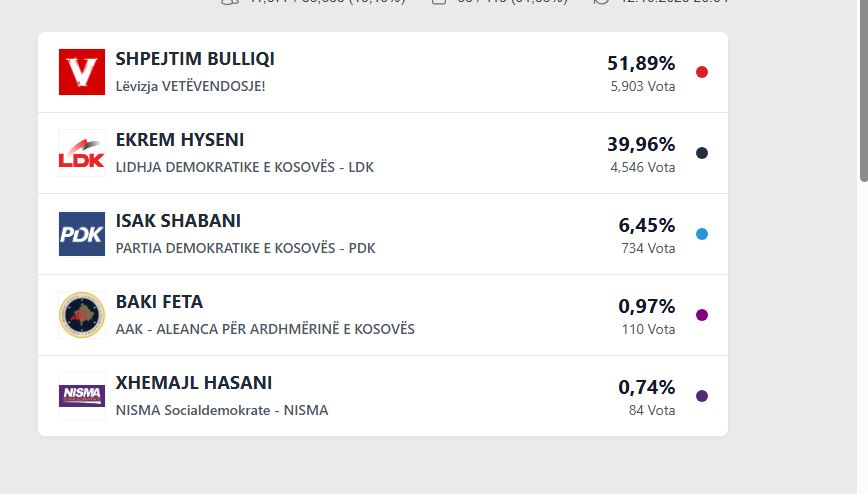Click the purple dot beside Xhemajl Hasani
This screenshot has height=494, width=868.
(x=702, y=396)
